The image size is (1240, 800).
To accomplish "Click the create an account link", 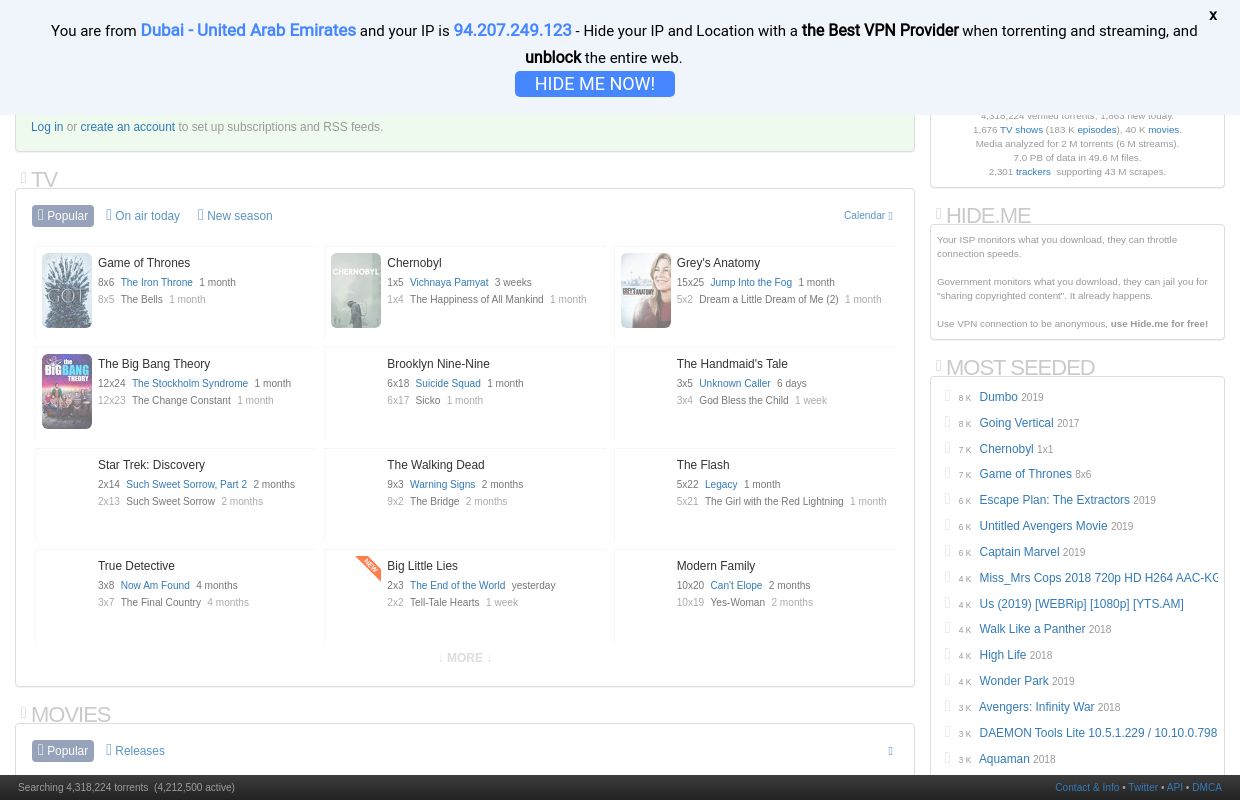I will click(128, 127).
